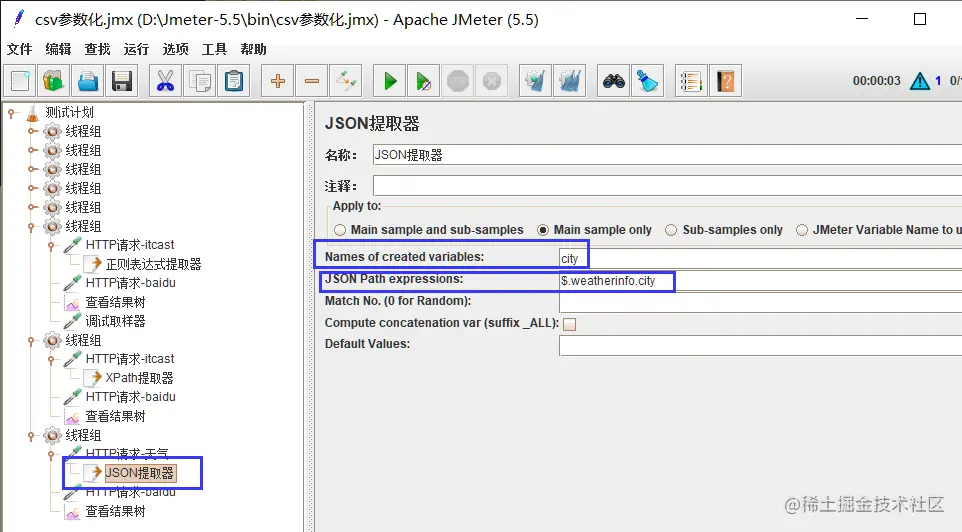Click the Copy toolbar icon
962x532 pixels.
pos(199,81)
